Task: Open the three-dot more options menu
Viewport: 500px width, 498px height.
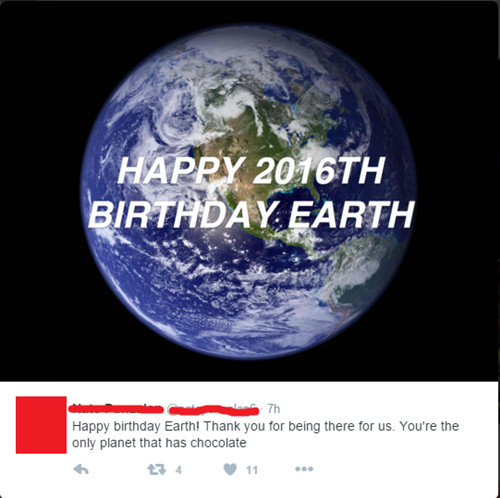Action: point(304,469)
